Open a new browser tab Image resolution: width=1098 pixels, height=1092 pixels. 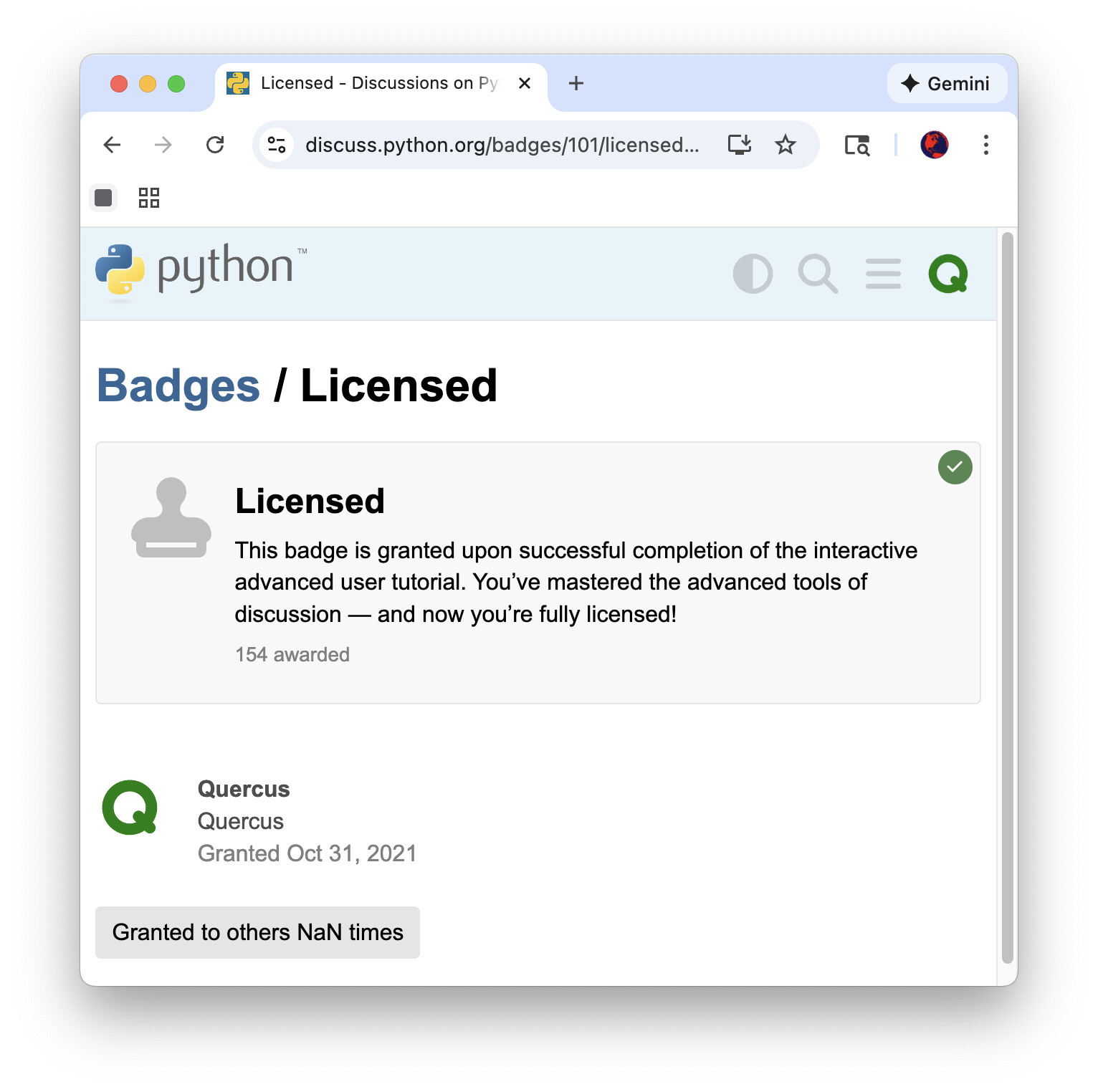(x=576, y=83)
